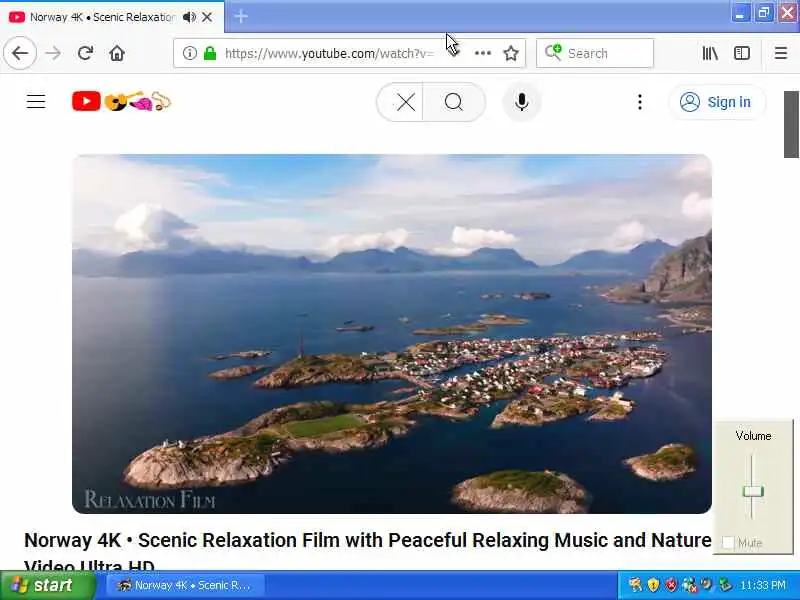The image size is (800, 600).
Task: Click the first system tray icon
Action: point(635,585)
